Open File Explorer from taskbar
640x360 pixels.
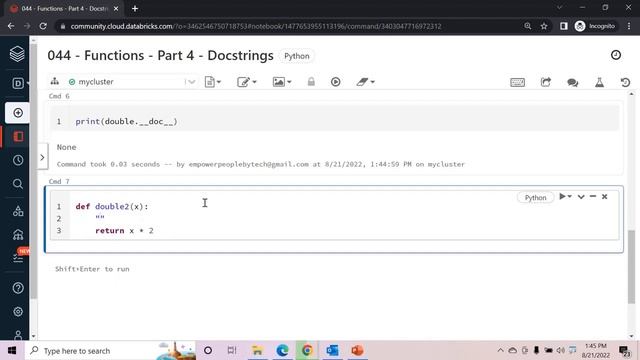pos(257,351)
